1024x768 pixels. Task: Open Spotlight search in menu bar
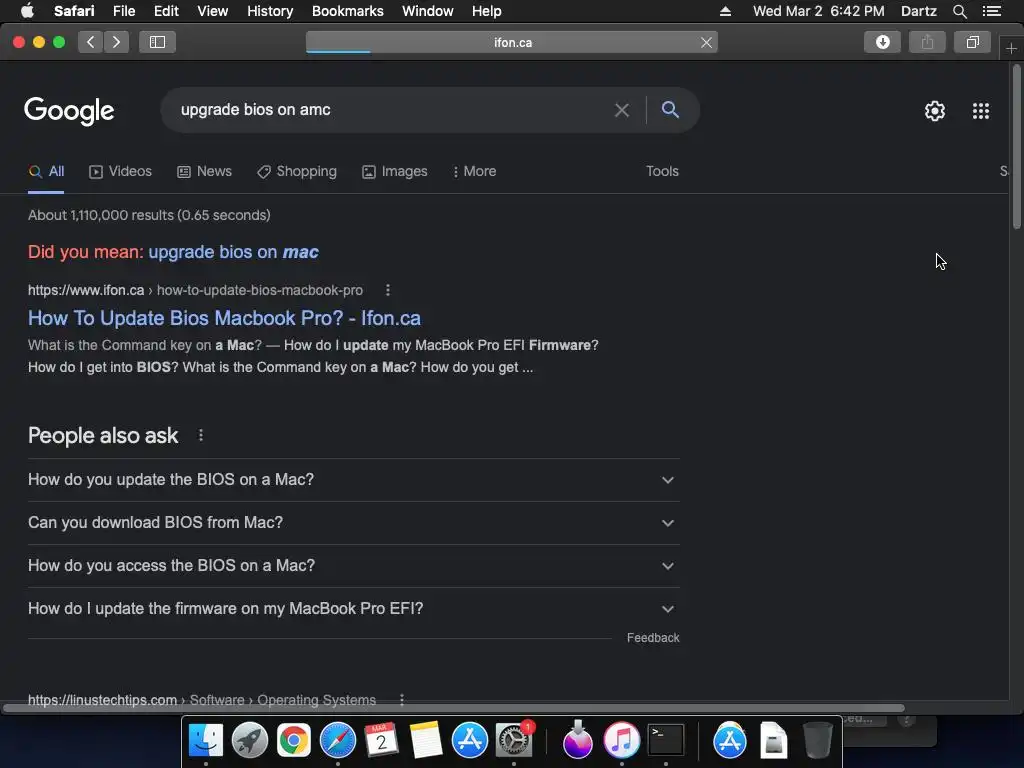959,11
